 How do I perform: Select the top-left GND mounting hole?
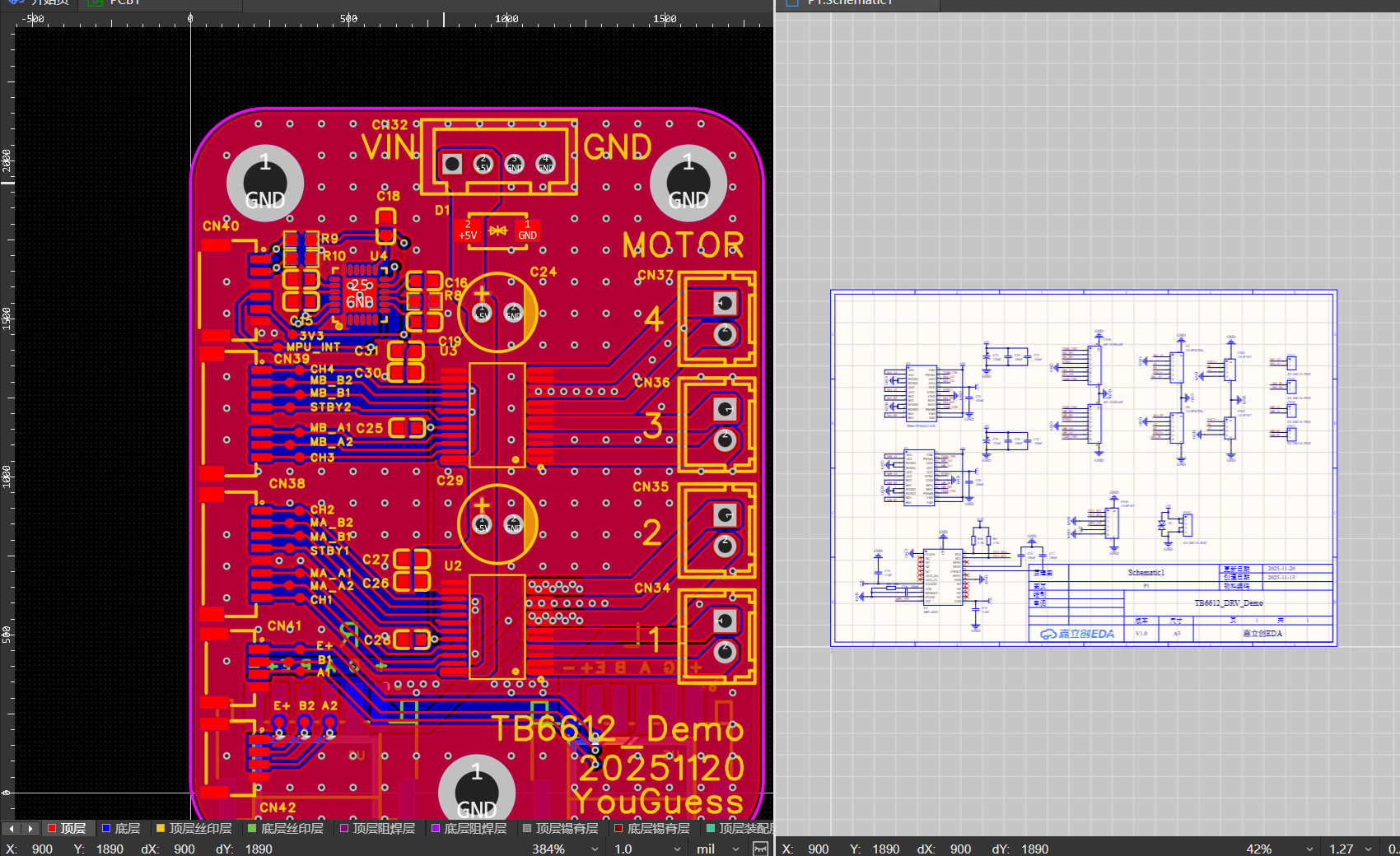tap(265, 183)
